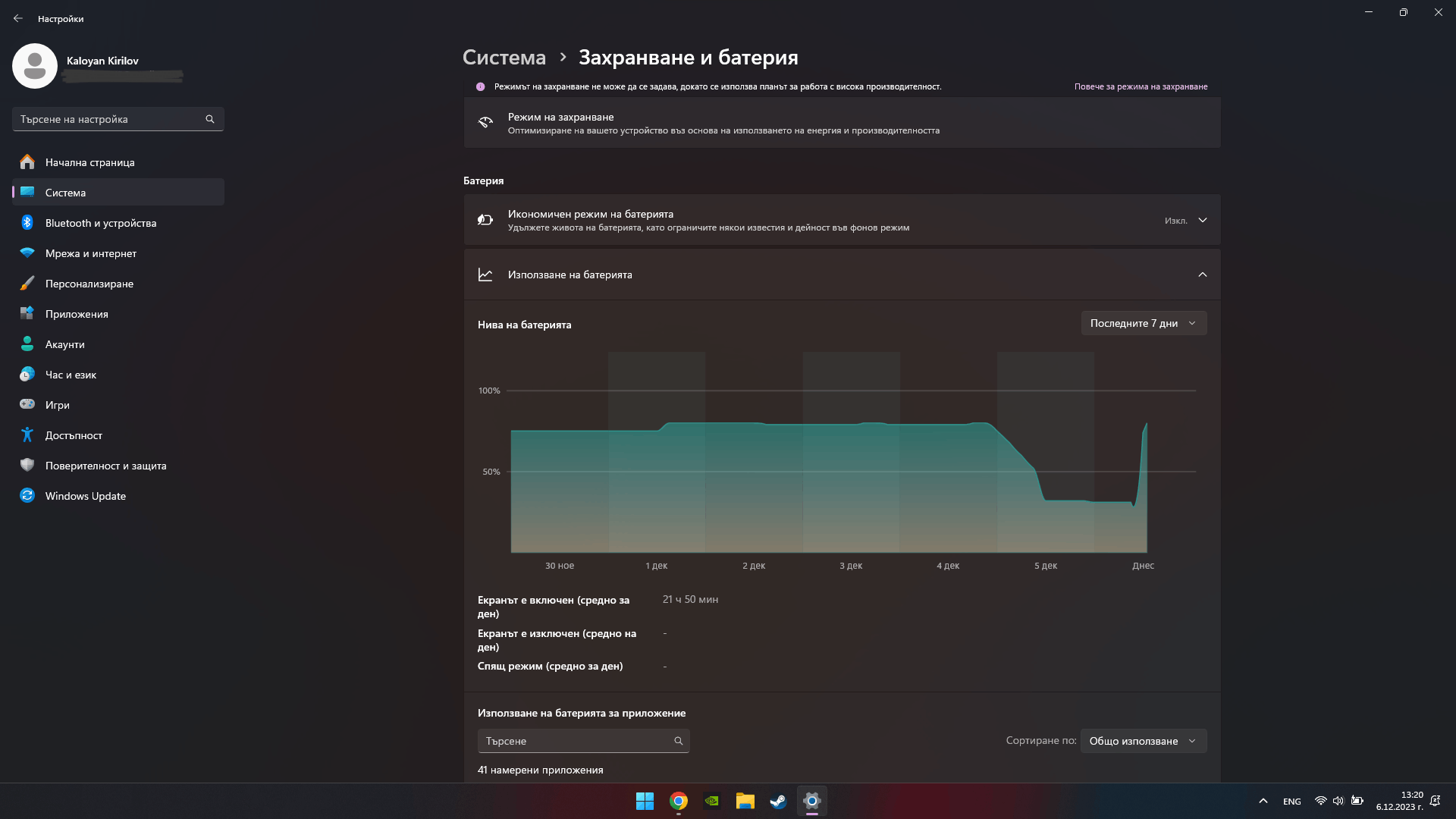The height and width of the screenshot is (819, 1456).
Task: Open NVIDIA app in taskbar
Action: tap(711, 801)
